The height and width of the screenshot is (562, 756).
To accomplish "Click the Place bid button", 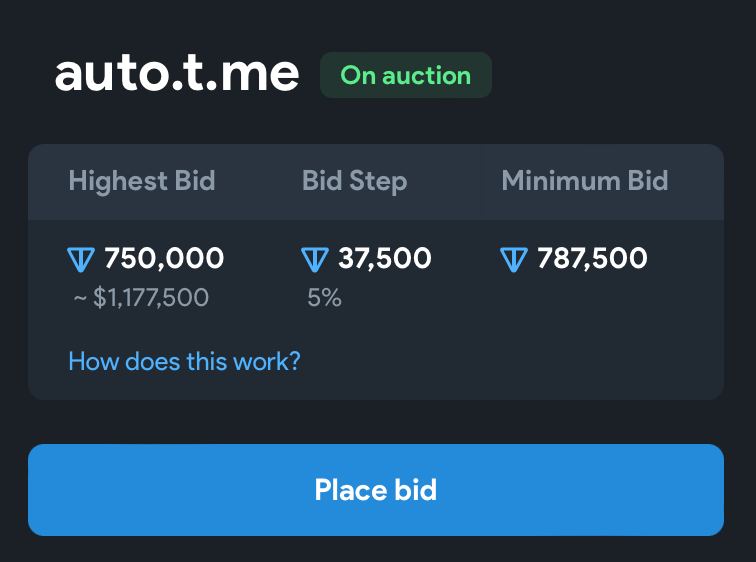I will [376, 490].
